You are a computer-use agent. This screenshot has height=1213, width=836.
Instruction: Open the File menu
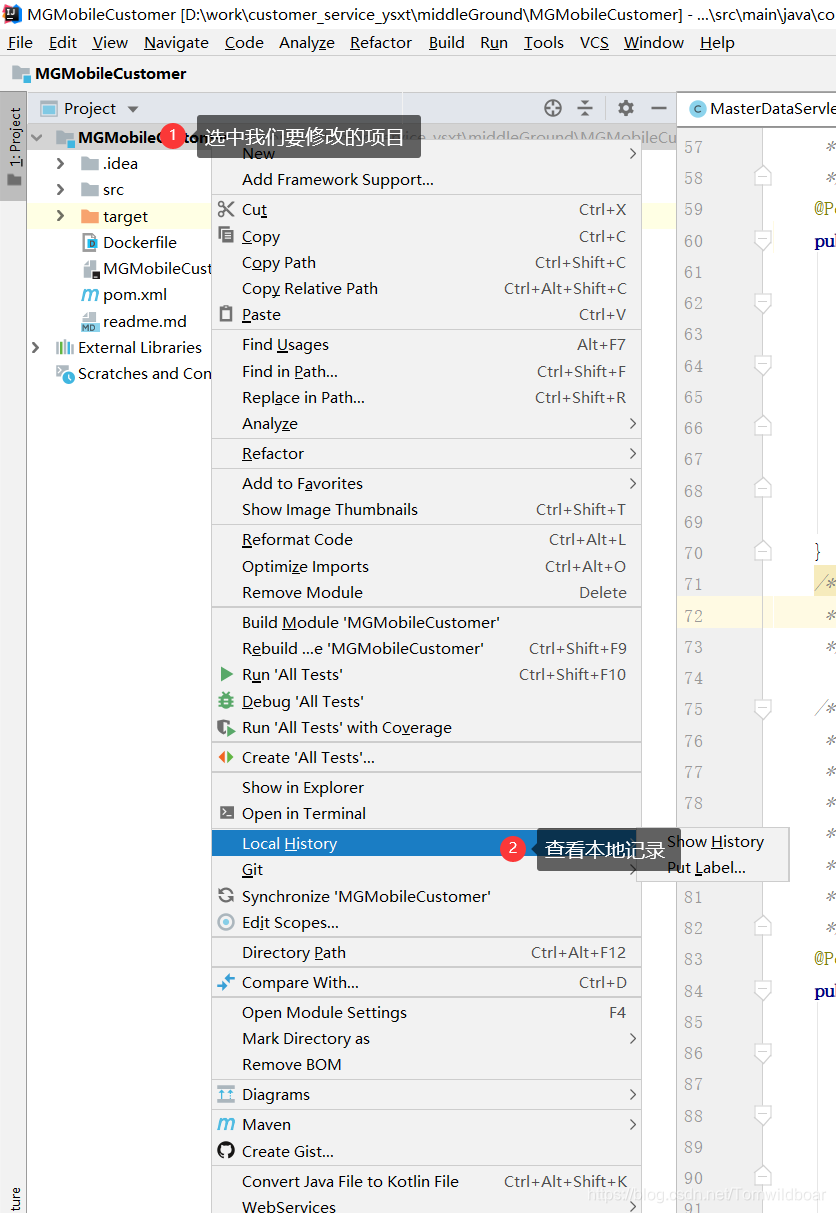pos(20,42)
